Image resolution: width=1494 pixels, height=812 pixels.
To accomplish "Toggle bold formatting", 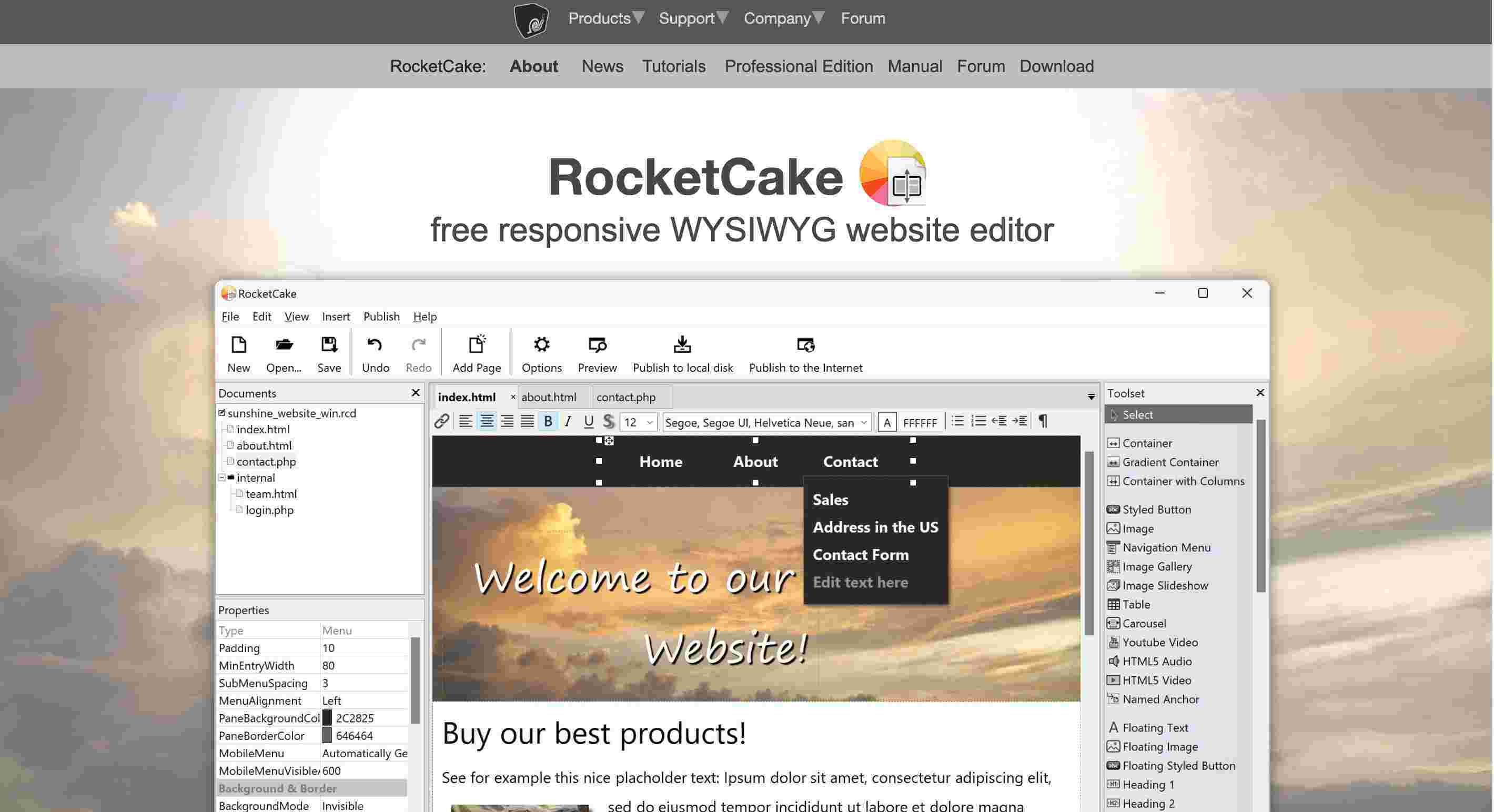I will [548, 421].
